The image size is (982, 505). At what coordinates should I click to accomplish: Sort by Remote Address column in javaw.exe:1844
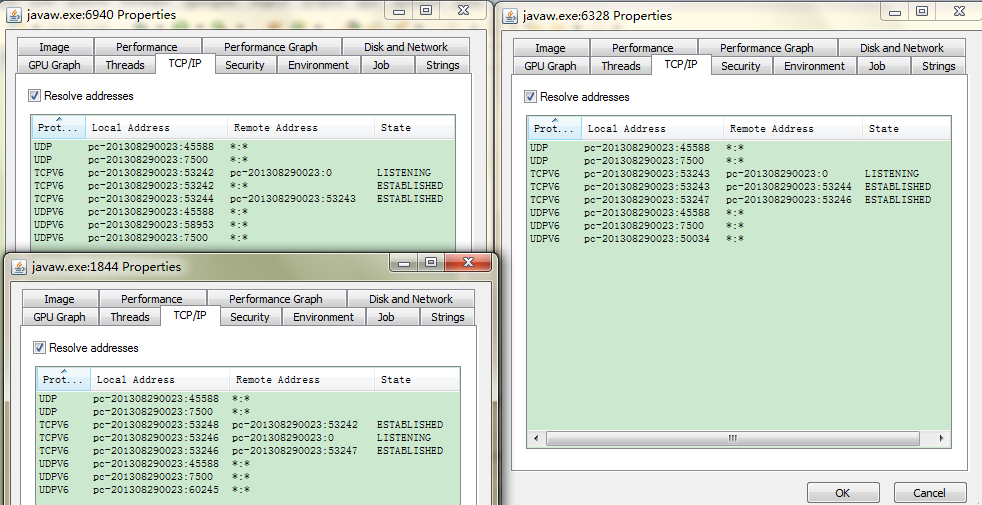[302, 379]
